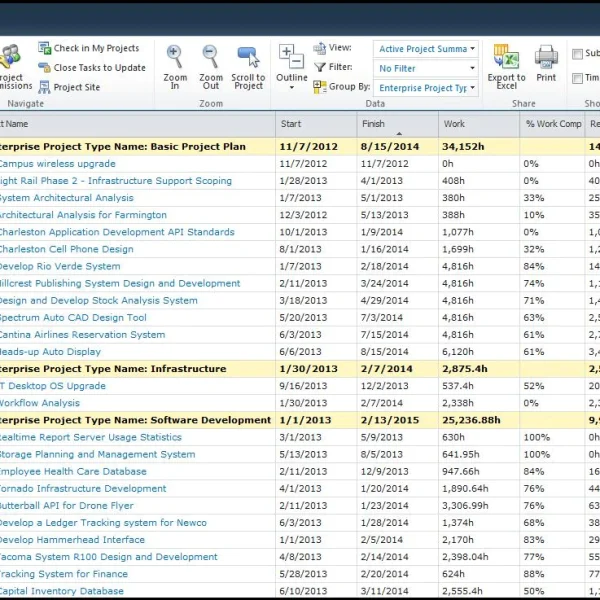Image resolution: width=600 pixels, height=600 pixels.
Task: Click the Close Tasks to Update icon
Action: click(44, 68)
